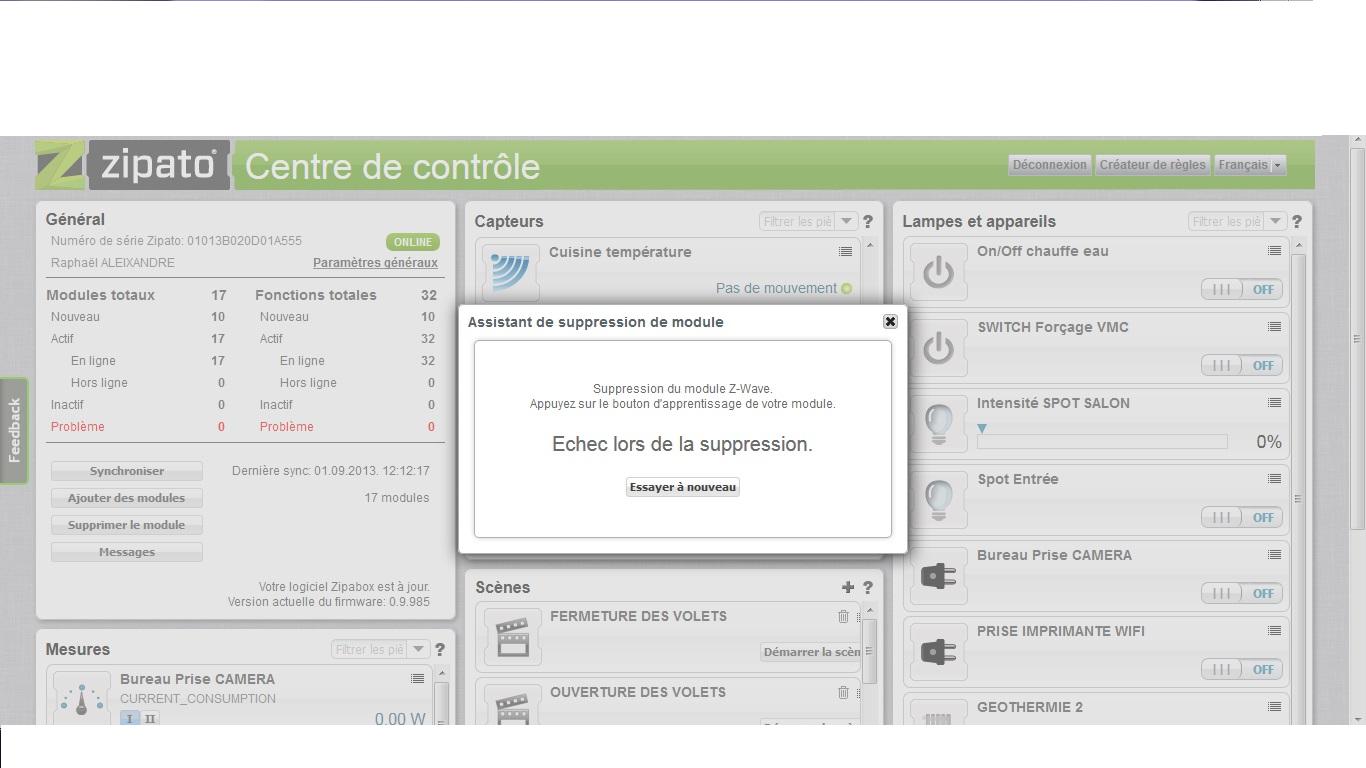Open the list menu icon for SWITCH Forçage VMC
Screen dimensions: 1366x768
tap(1274, 327)
